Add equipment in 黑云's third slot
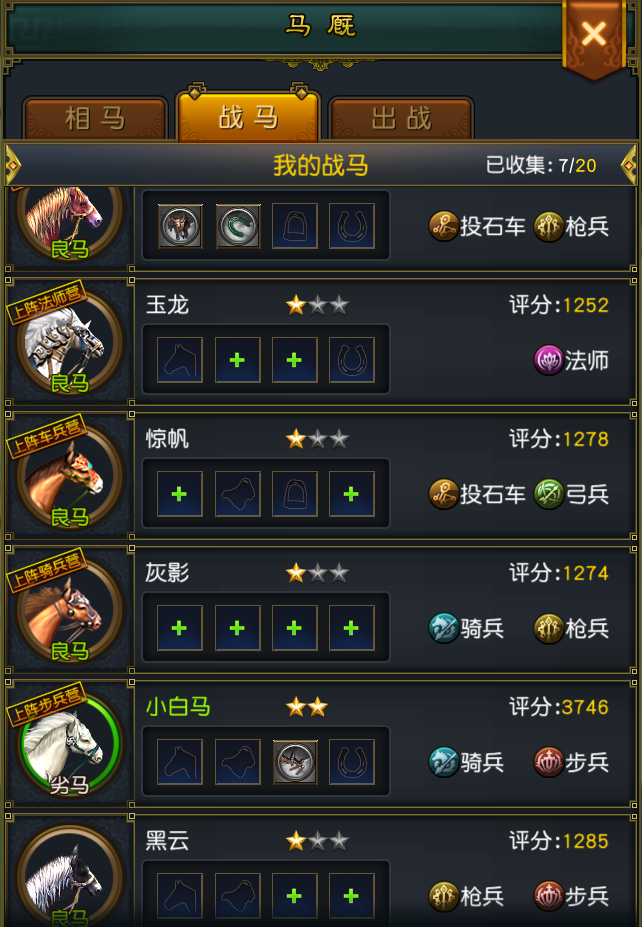This screenshot has height=927, width=642. pos(295,896)
